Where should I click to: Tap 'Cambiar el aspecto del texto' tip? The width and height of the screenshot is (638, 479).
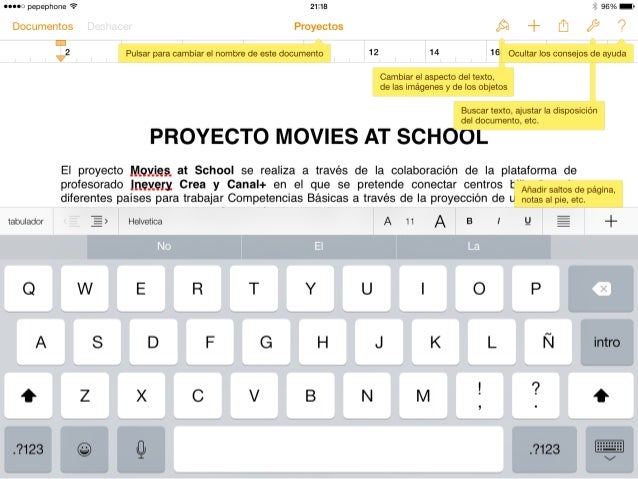tap(443, 82)
